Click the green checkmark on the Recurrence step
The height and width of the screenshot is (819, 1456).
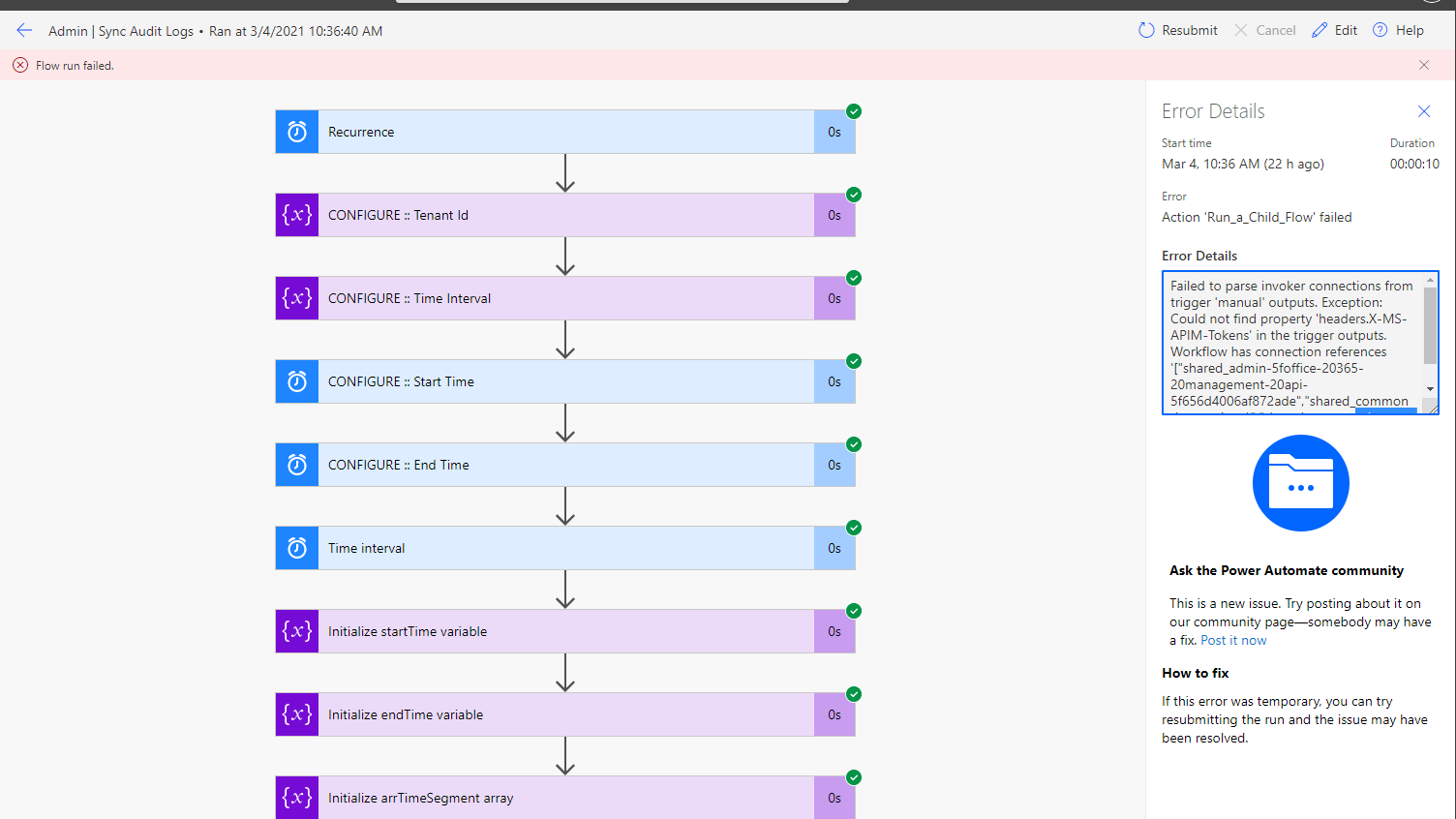point(853,110)
